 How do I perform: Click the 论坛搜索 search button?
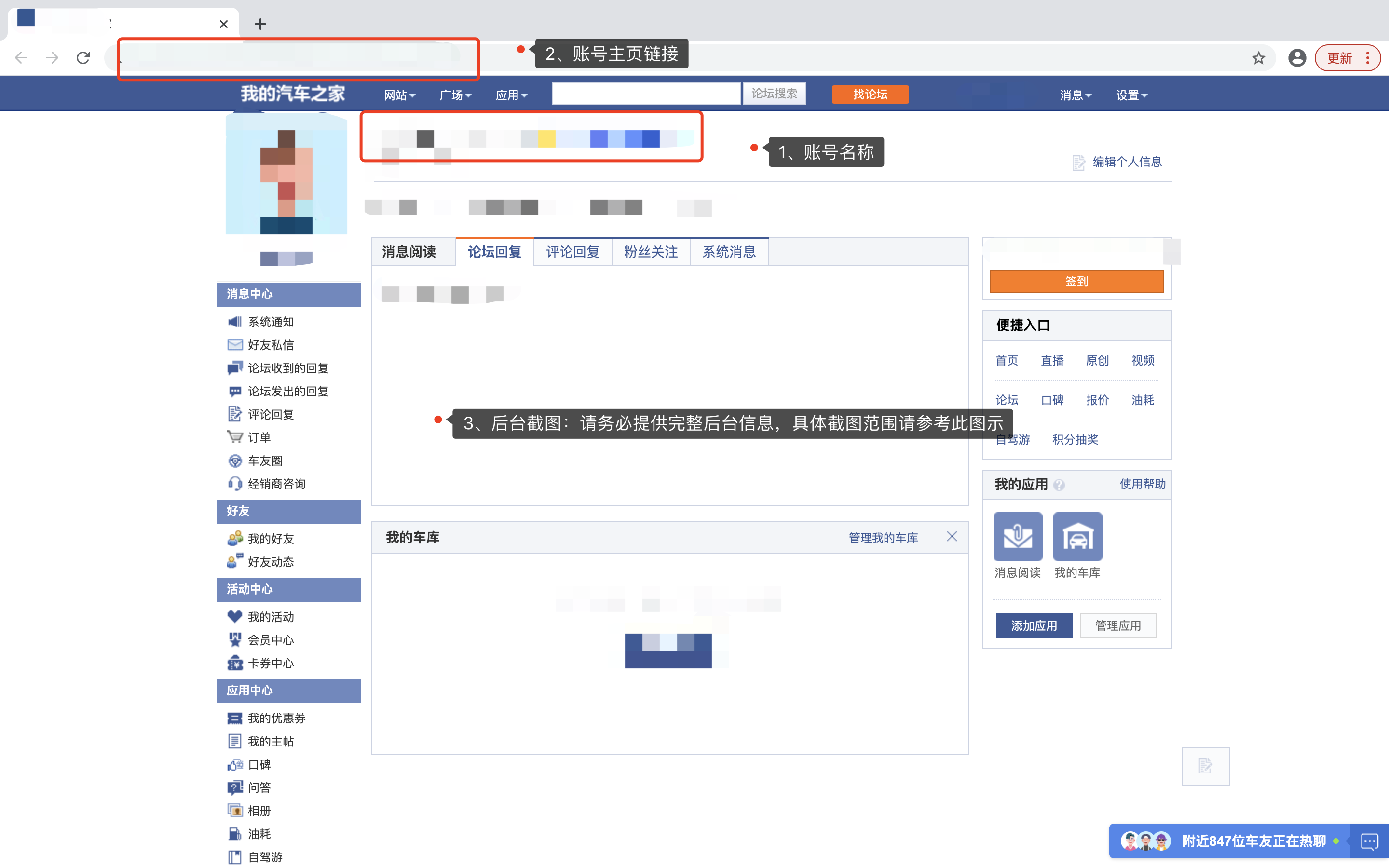[x=774, y=93]
